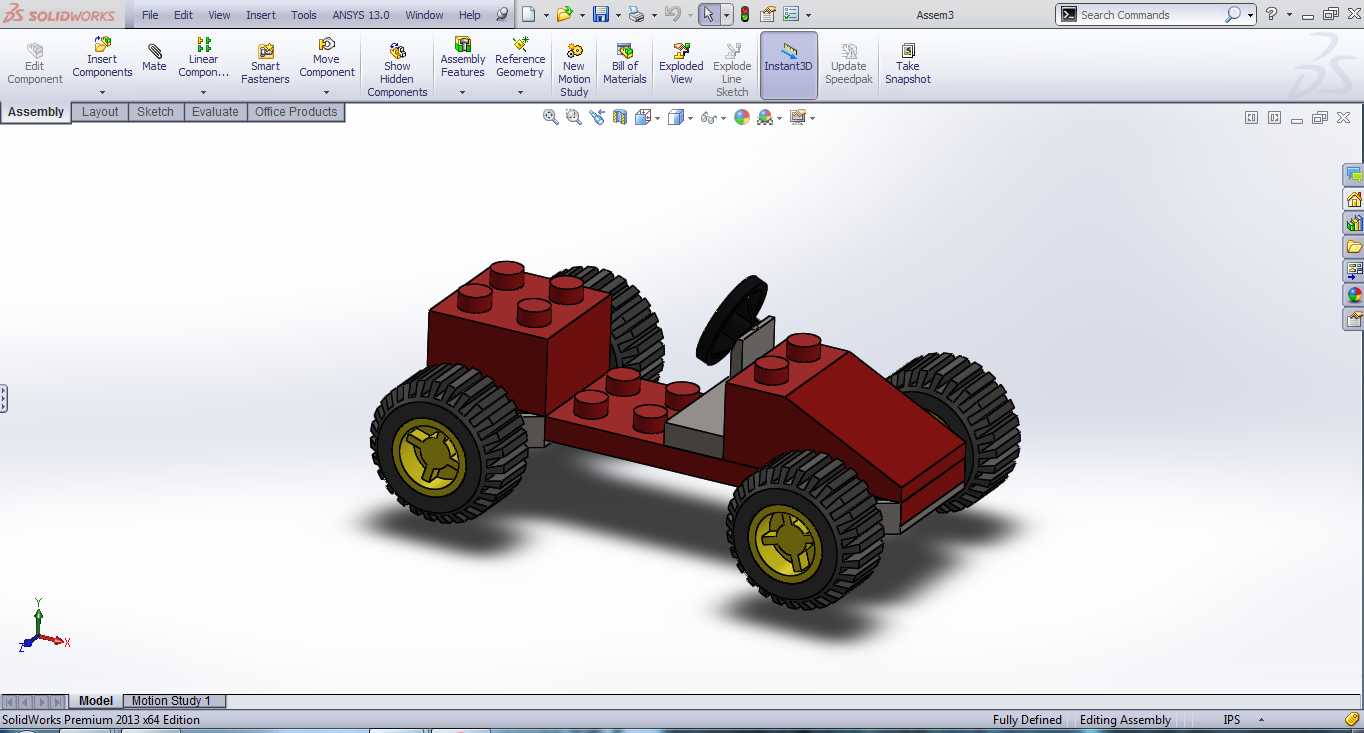Toggle the Instant3D button
The image size is (1364, 733).
click(789, 65)
